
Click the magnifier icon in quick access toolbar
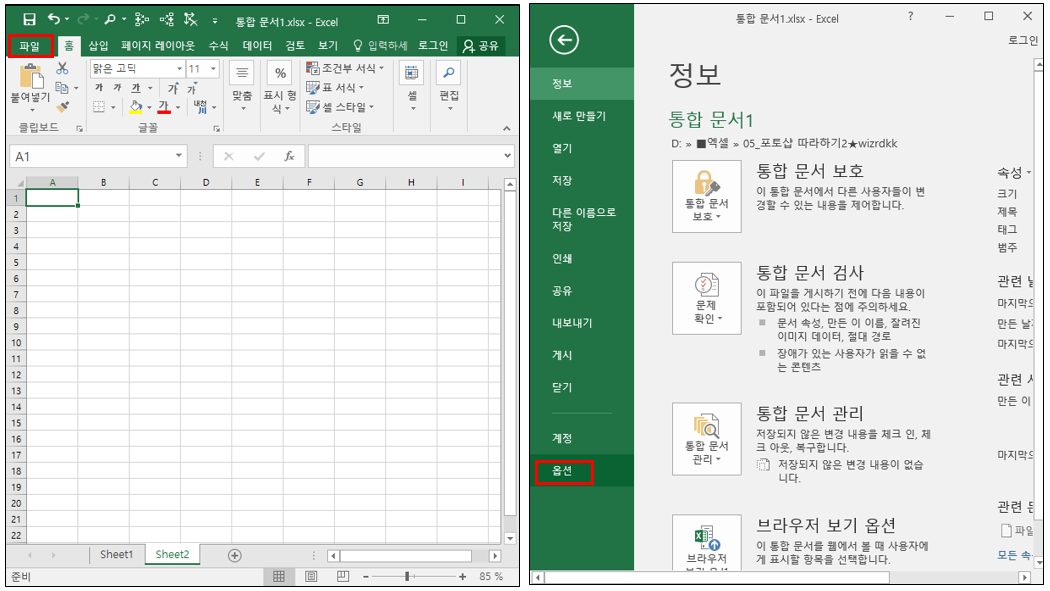click(110, 19)
